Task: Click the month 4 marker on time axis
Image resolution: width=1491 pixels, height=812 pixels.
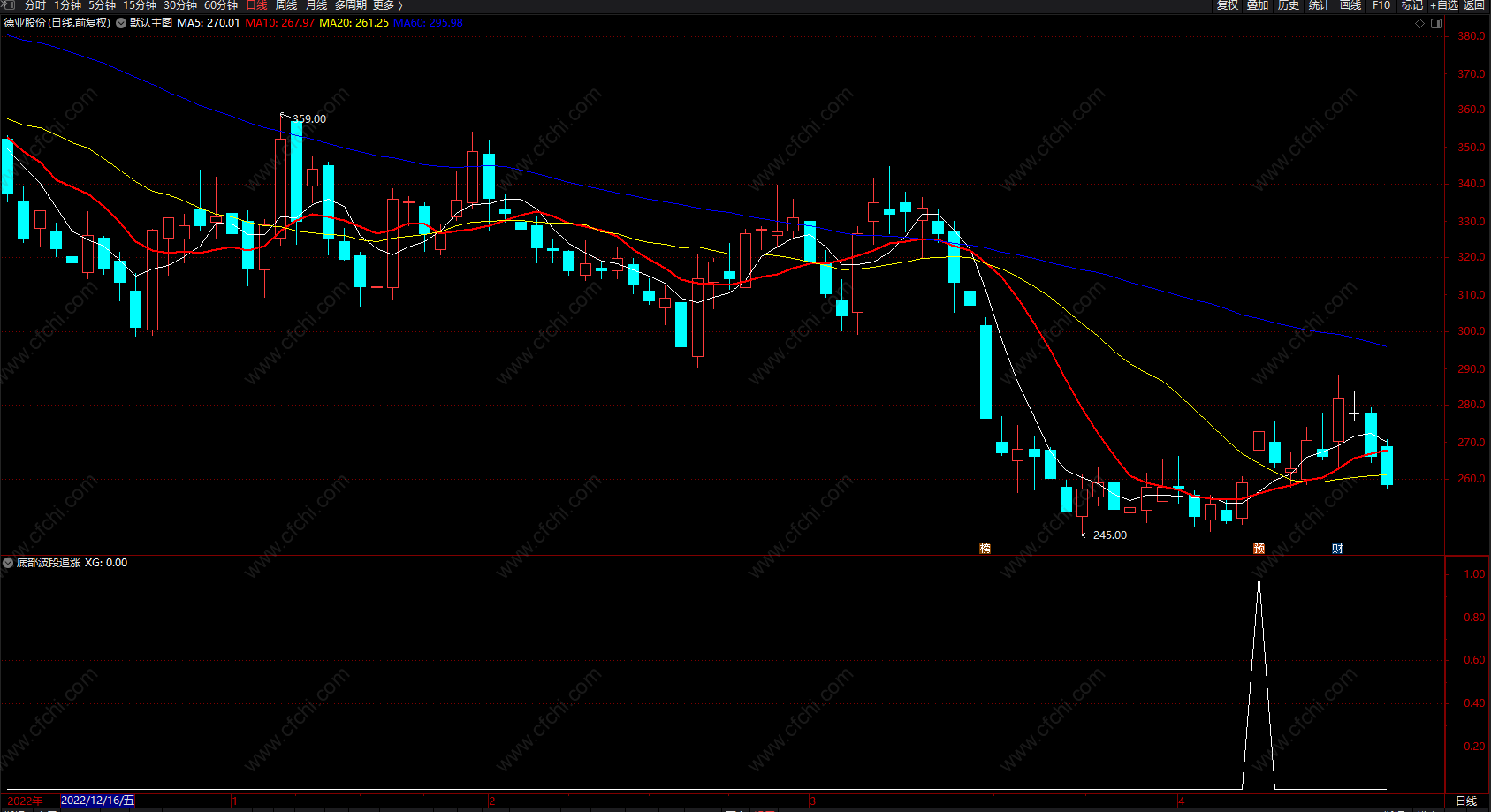Action: [1181, 801]
